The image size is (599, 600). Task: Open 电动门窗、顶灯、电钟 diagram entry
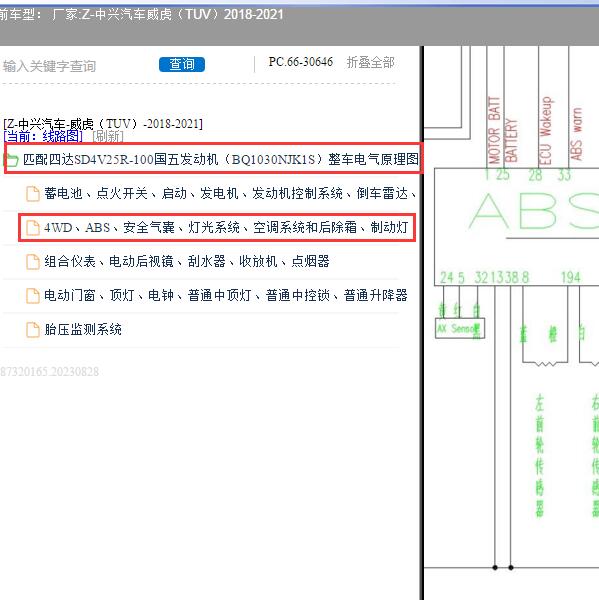pyautogui.click(x=225, y=295)
